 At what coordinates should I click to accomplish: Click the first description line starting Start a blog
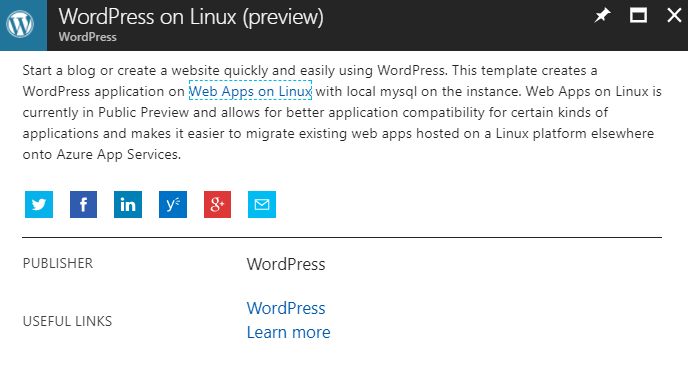(x=310, y=71)
